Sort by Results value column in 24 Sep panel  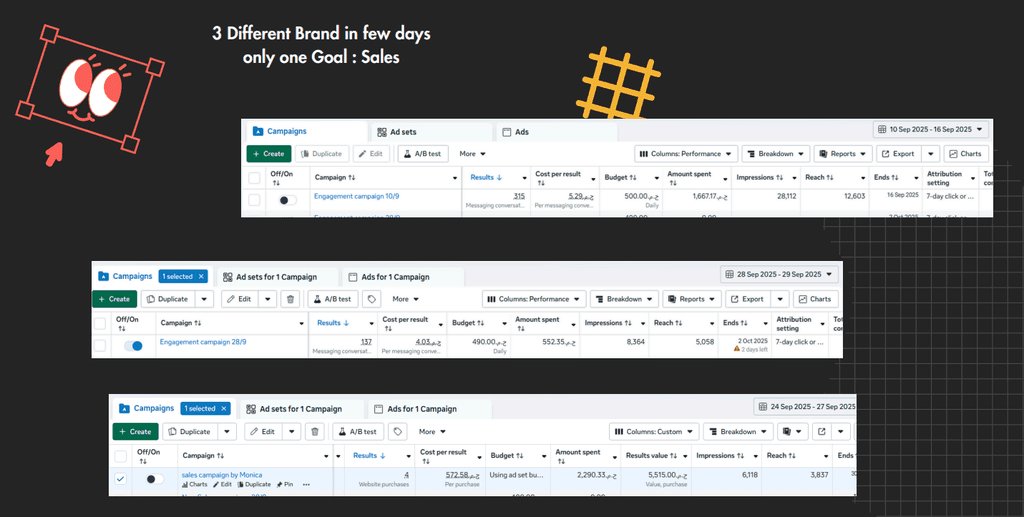coord(652,455)
